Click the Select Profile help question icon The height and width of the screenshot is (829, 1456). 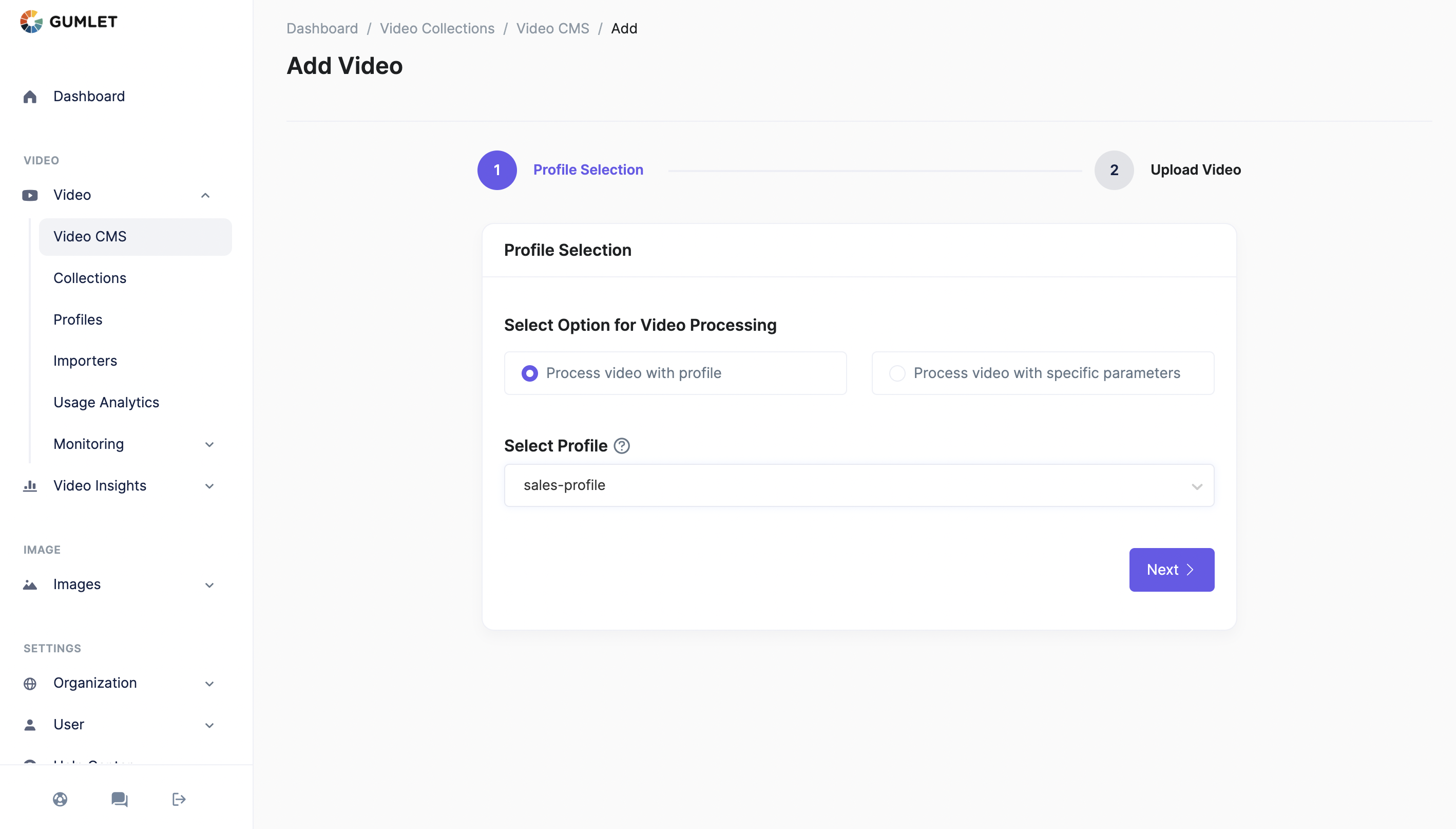click(621, 446)
